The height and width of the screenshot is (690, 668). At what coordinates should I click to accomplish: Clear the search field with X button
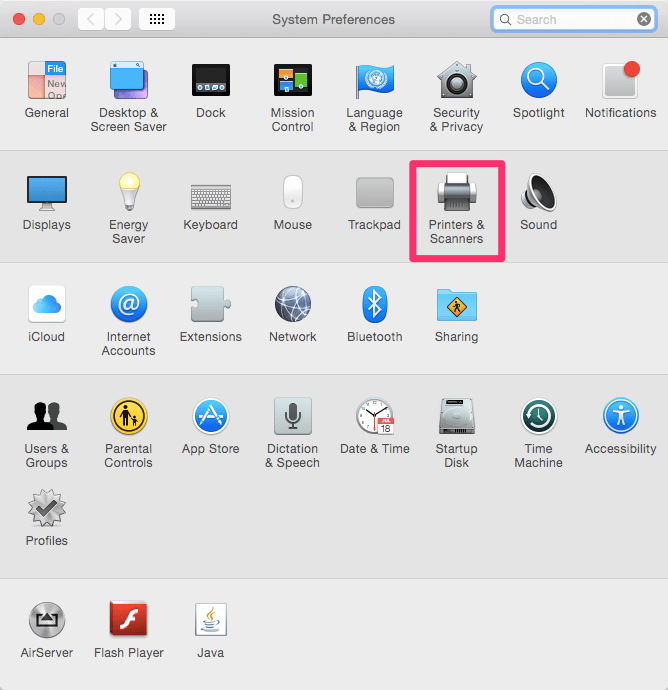click(644, 19)
